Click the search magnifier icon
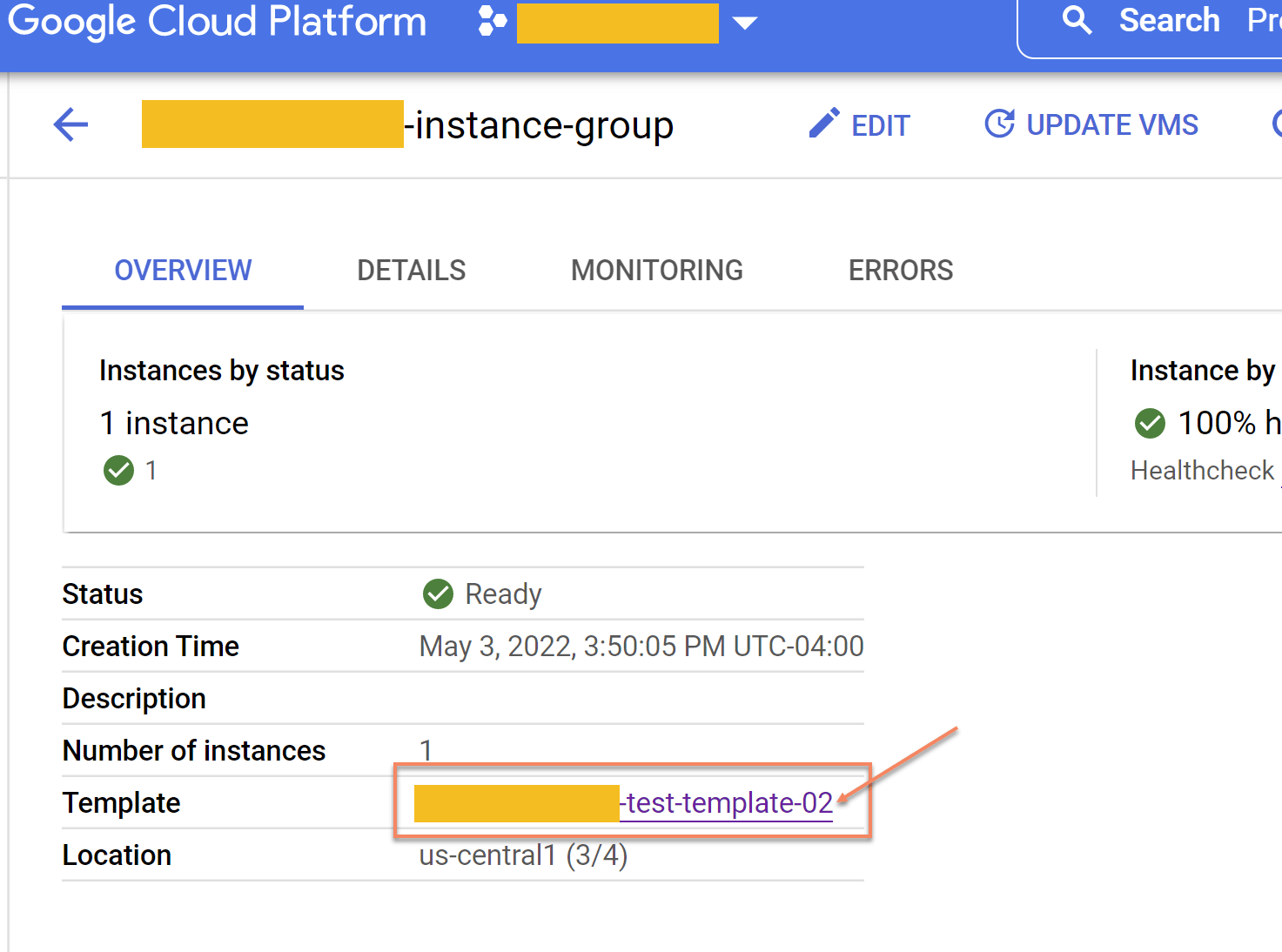1282x952 pixels. coord(1077,20)
